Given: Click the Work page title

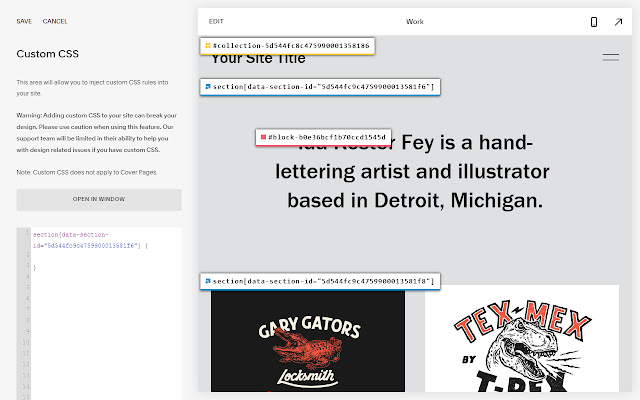Looking at the screenshot, I should point(415,22).
